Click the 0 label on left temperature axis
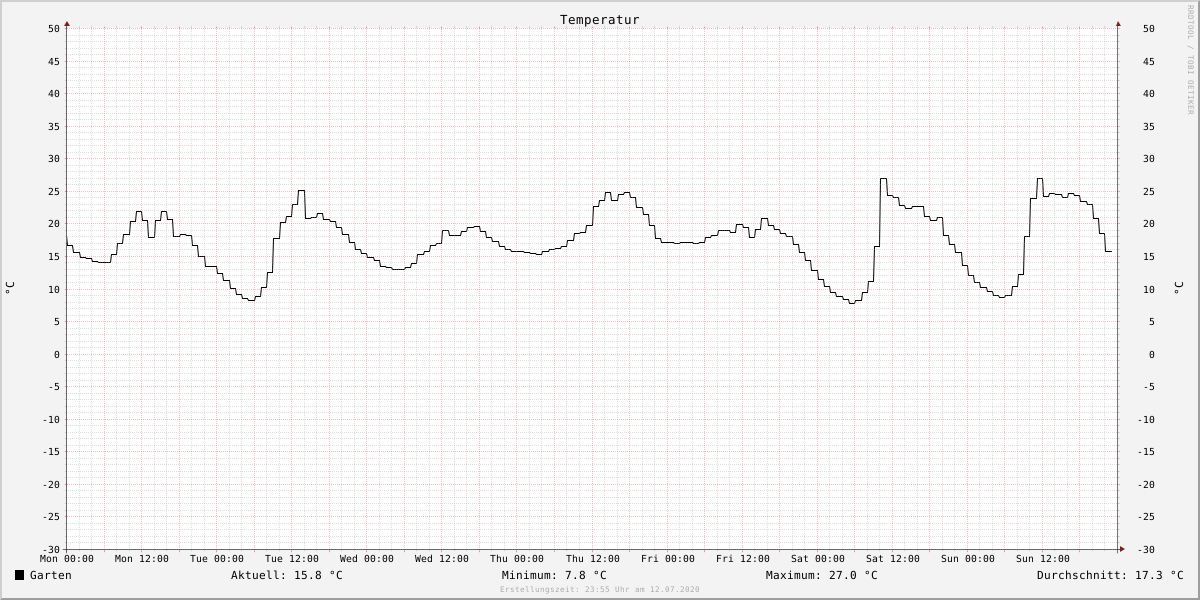 [58, 355]
